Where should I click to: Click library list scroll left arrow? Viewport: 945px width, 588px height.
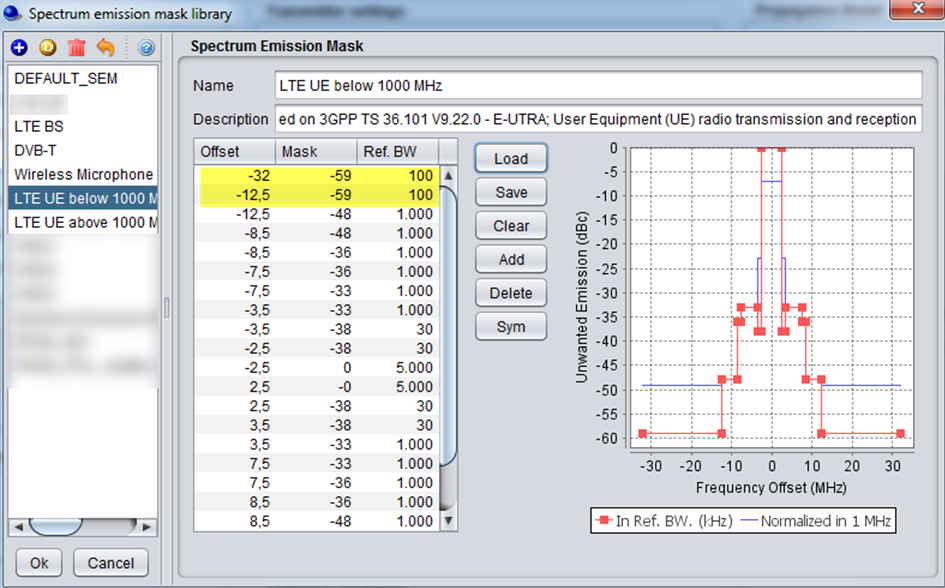(x=19, y=527)
